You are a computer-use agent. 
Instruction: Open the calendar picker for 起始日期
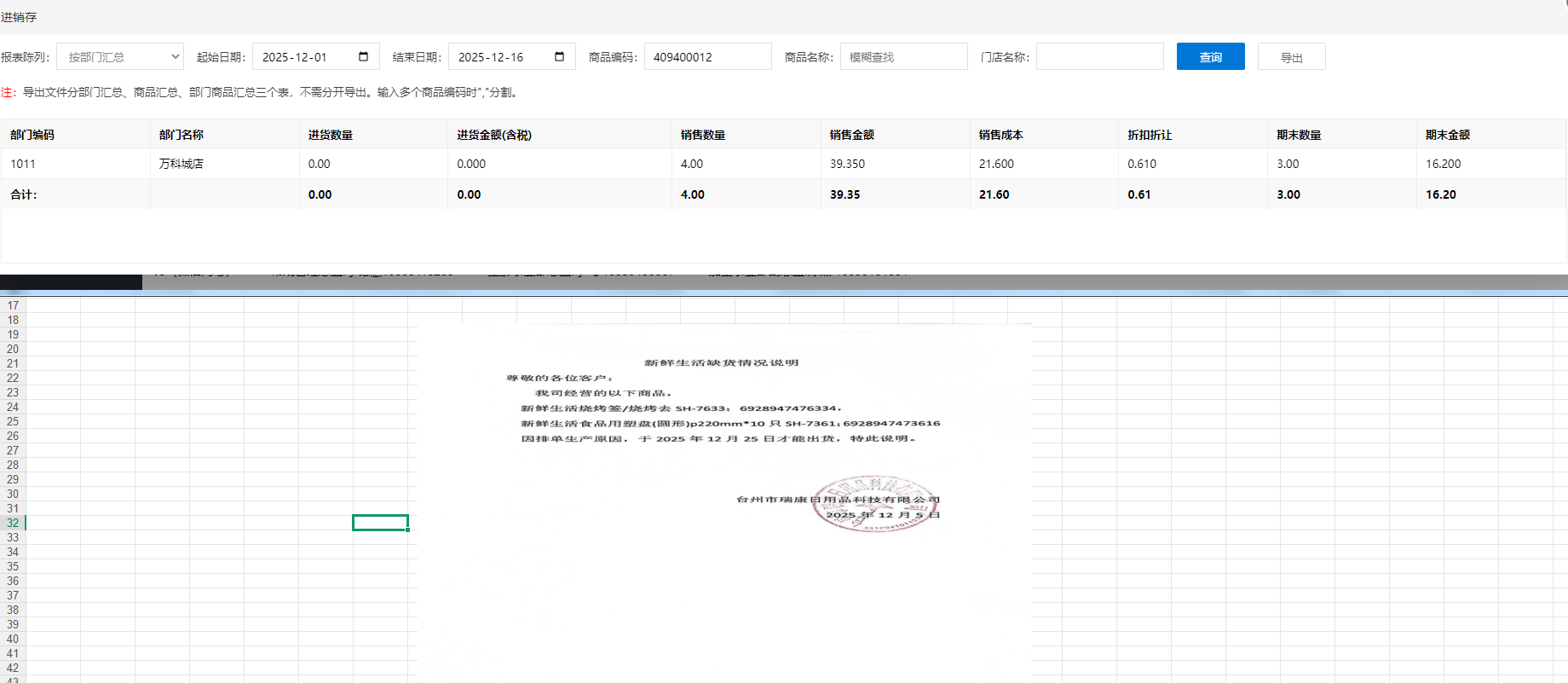point(364,57)
